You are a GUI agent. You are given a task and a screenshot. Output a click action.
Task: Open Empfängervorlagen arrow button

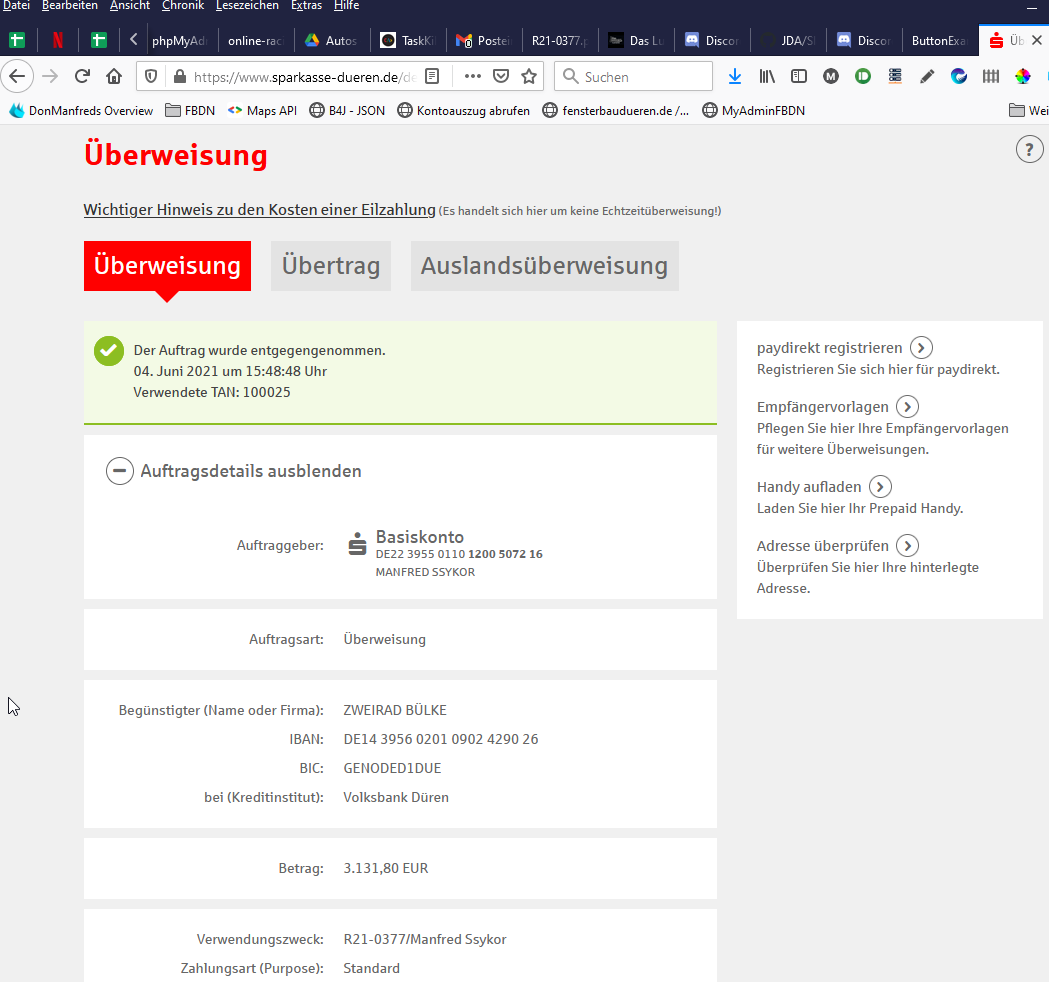pos(907,407)
